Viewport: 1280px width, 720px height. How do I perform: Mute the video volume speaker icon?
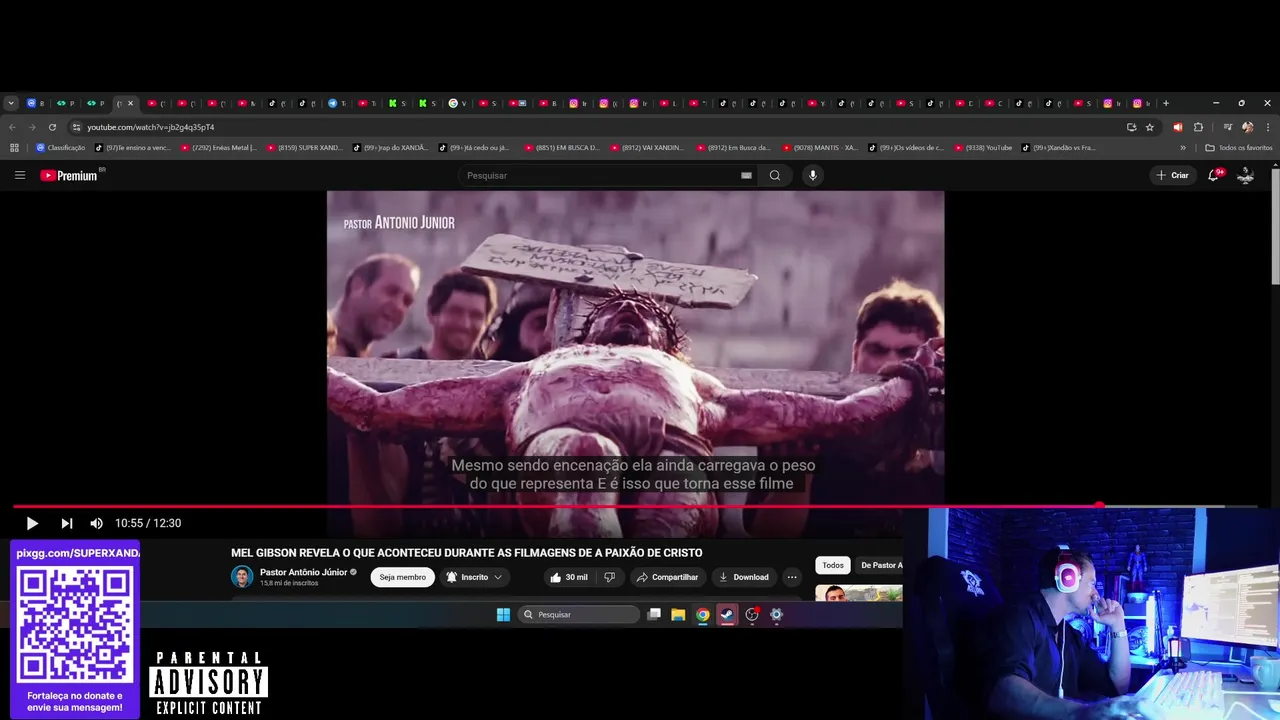[96, 523]
